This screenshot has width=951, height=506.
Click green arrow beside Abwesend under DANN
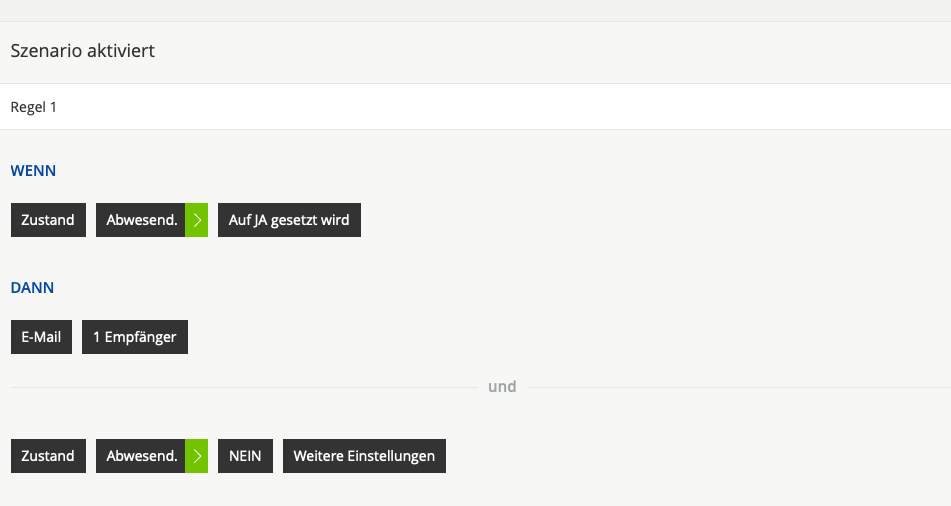(x=197, y=456)
